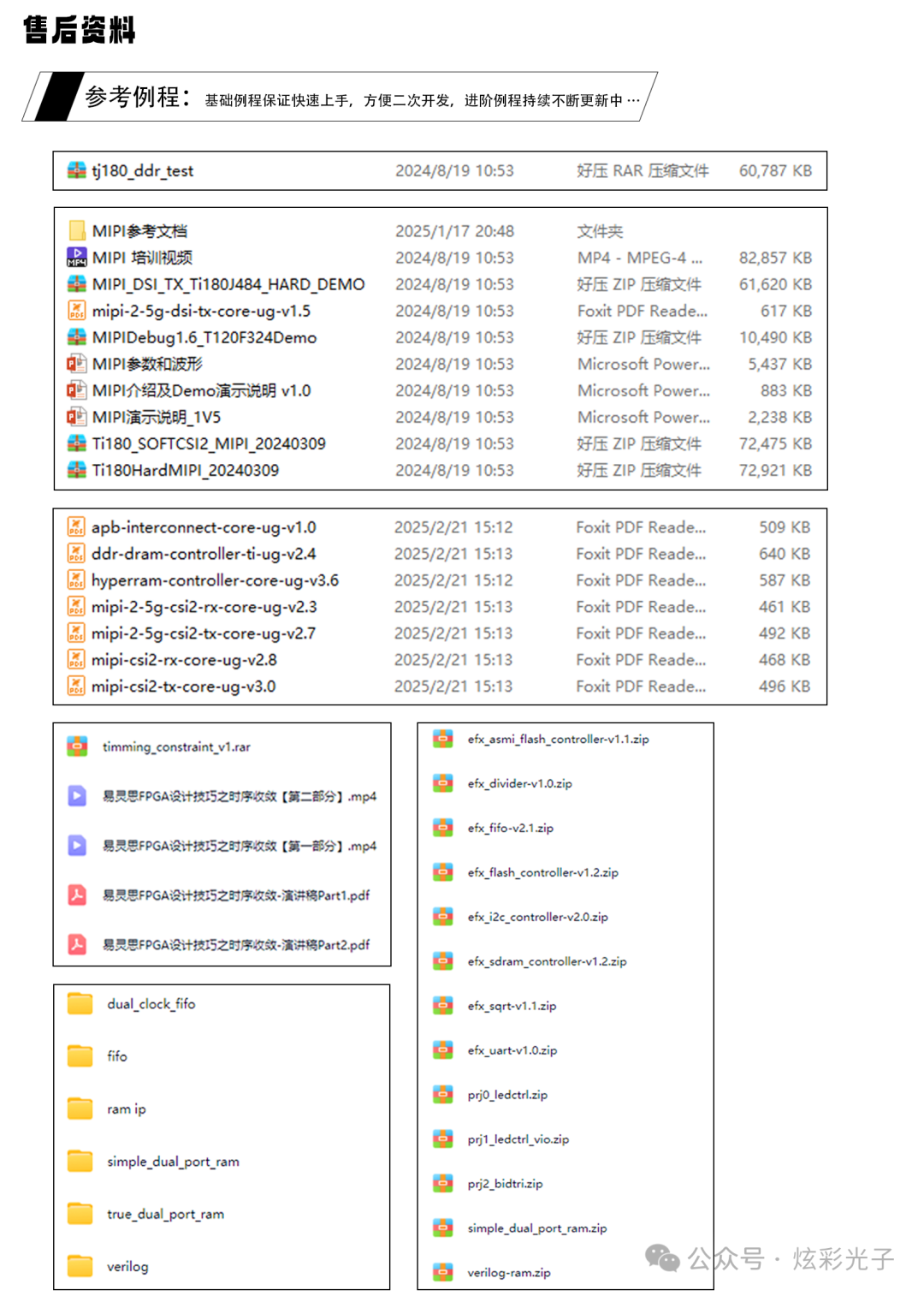Open the 演讲稿Part1.pdf file icon

(77, 895)
